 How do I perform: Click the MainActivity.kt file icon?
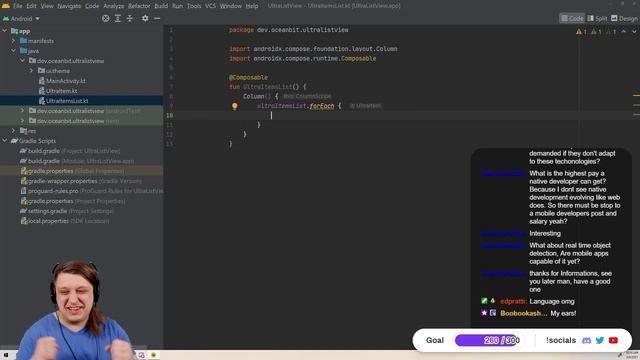pos(42,81)
